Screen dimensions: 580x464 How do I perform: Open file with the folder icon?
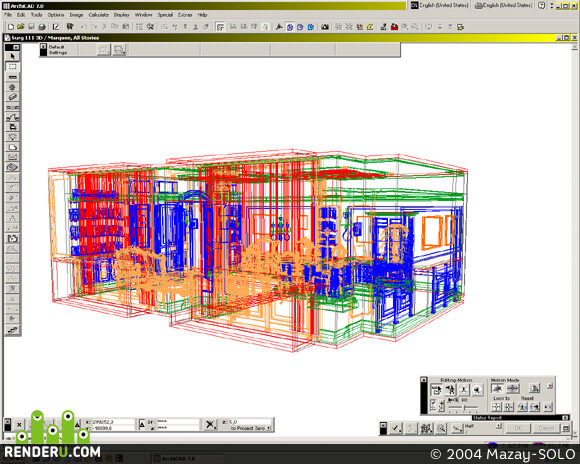[21, 27]
